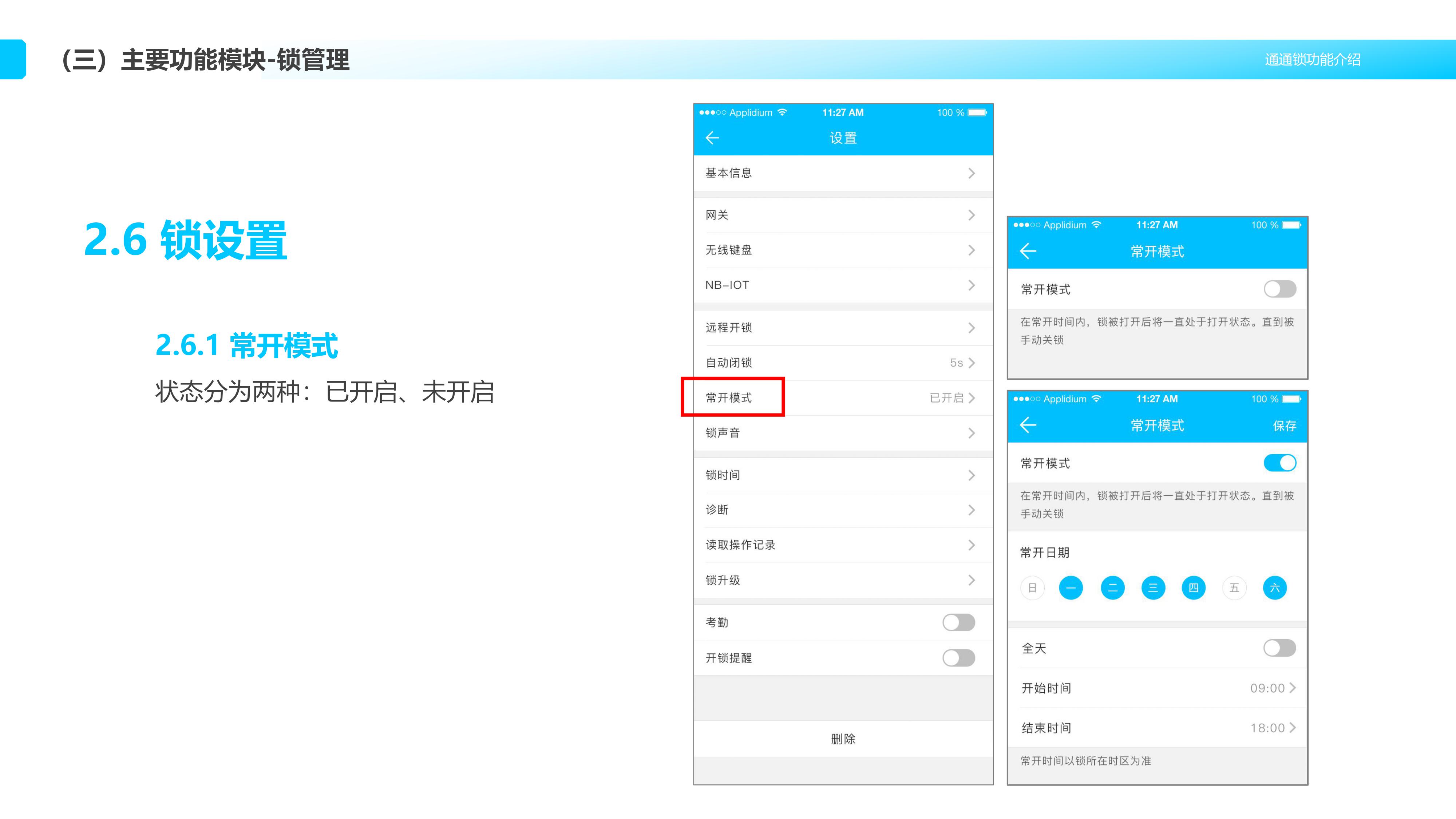Select 五 (Friday) day circle
Screen dimensions: 1456x819
1234,588
